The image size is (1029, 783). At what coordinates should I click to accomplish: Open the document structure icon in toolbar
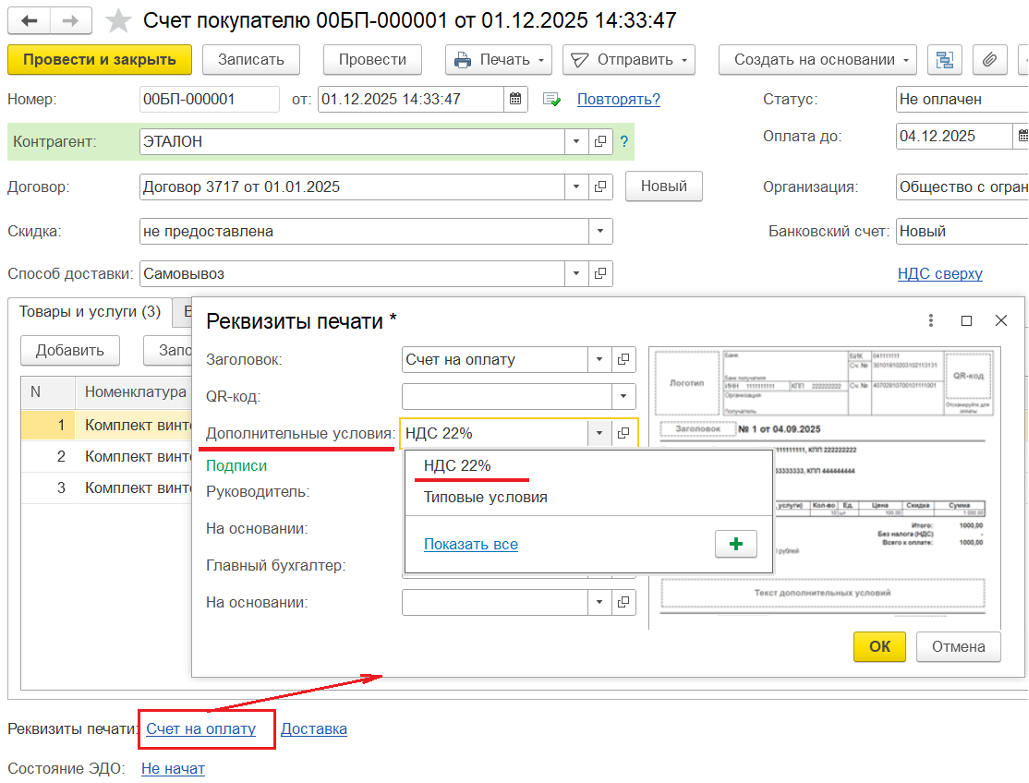(944, 60)
